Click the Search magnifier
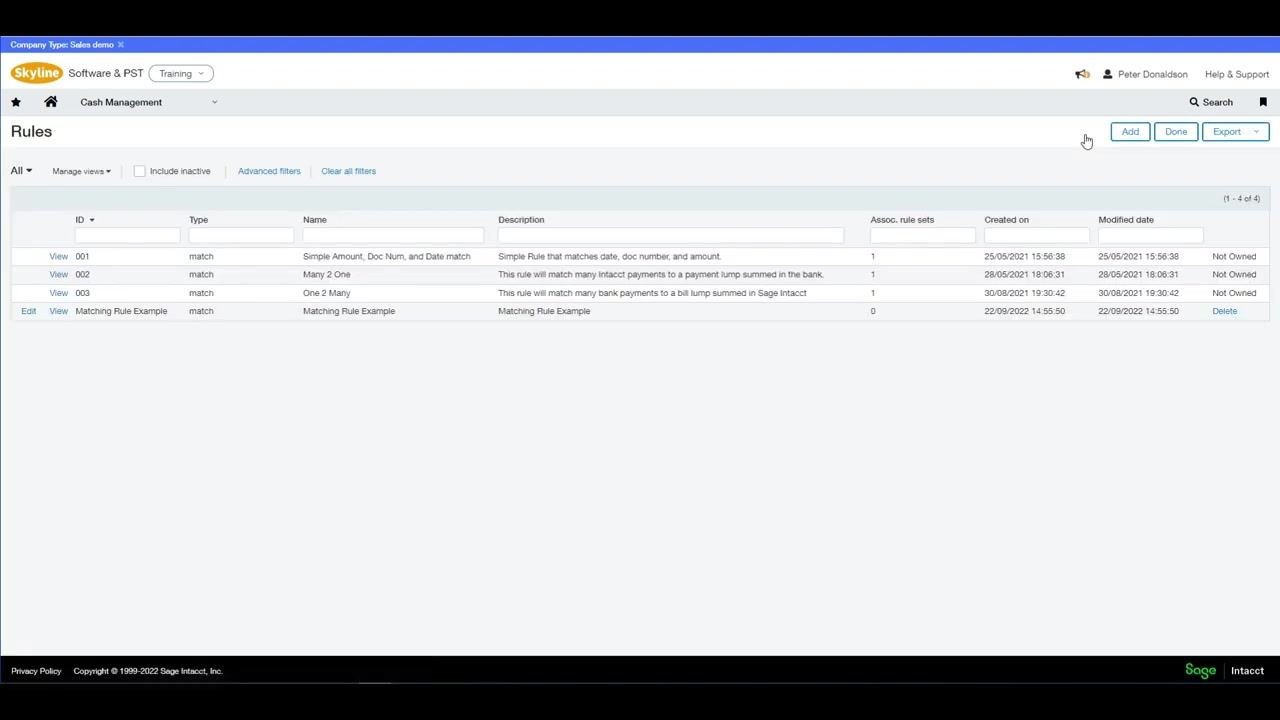 pyautogui.click(x=1194, y=102)
